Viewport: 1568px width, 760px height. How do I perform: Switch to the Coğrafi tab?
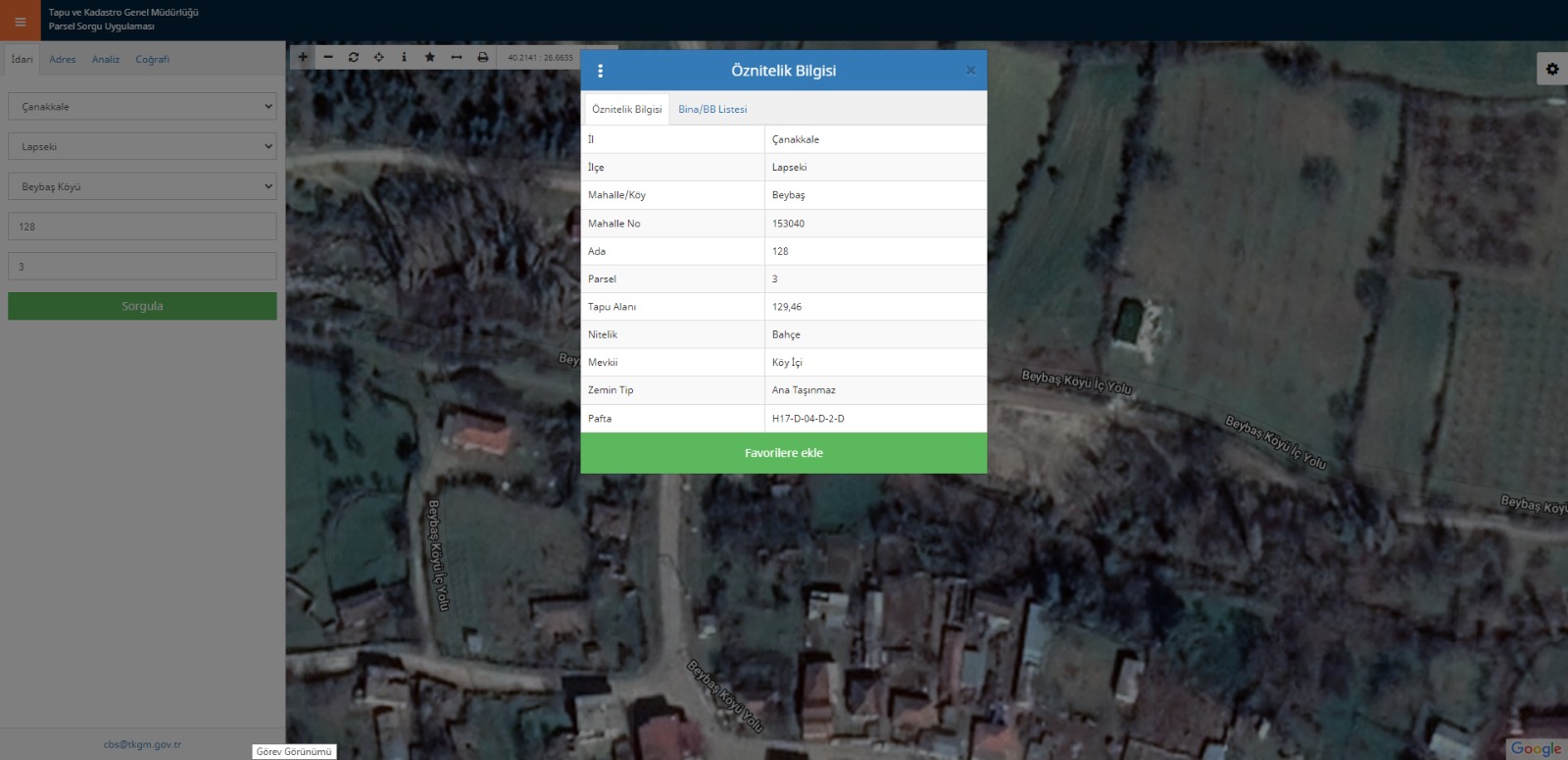click(x=152, y=59)
